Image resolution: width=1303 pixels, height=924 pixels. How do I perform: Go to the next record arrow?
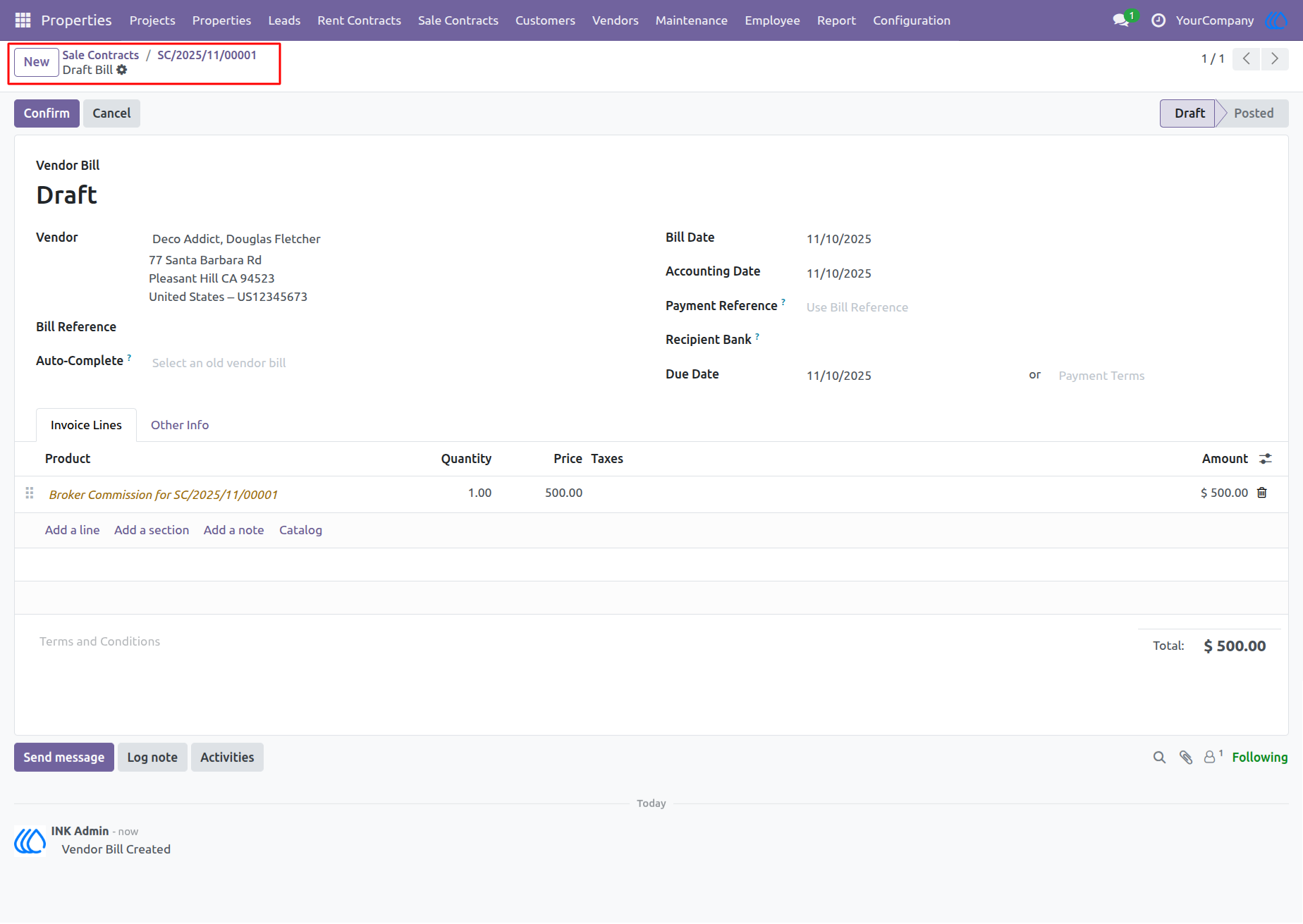tap(1275, 58)
